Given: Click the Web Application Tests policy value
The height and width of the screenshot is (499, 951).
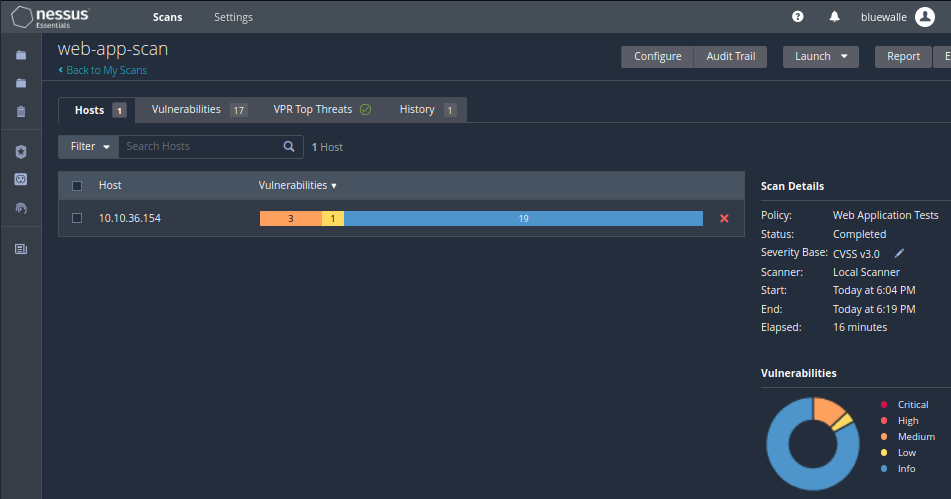Looking at the screenshot, I should click(x=885, y=215).
